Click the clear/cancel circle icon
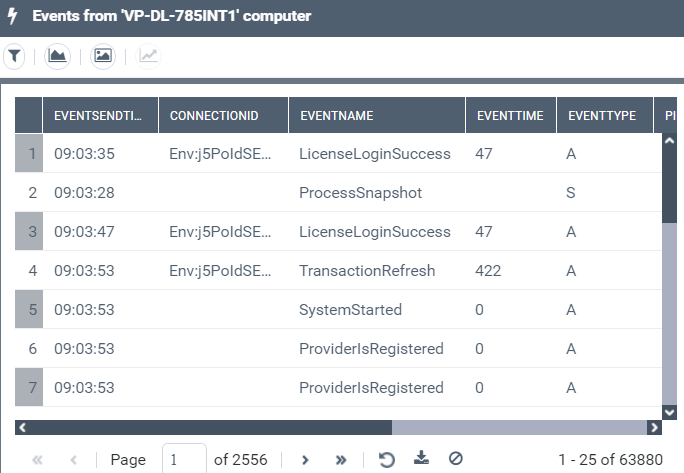Viewport: 684px width, 473px height. point(456,459)
